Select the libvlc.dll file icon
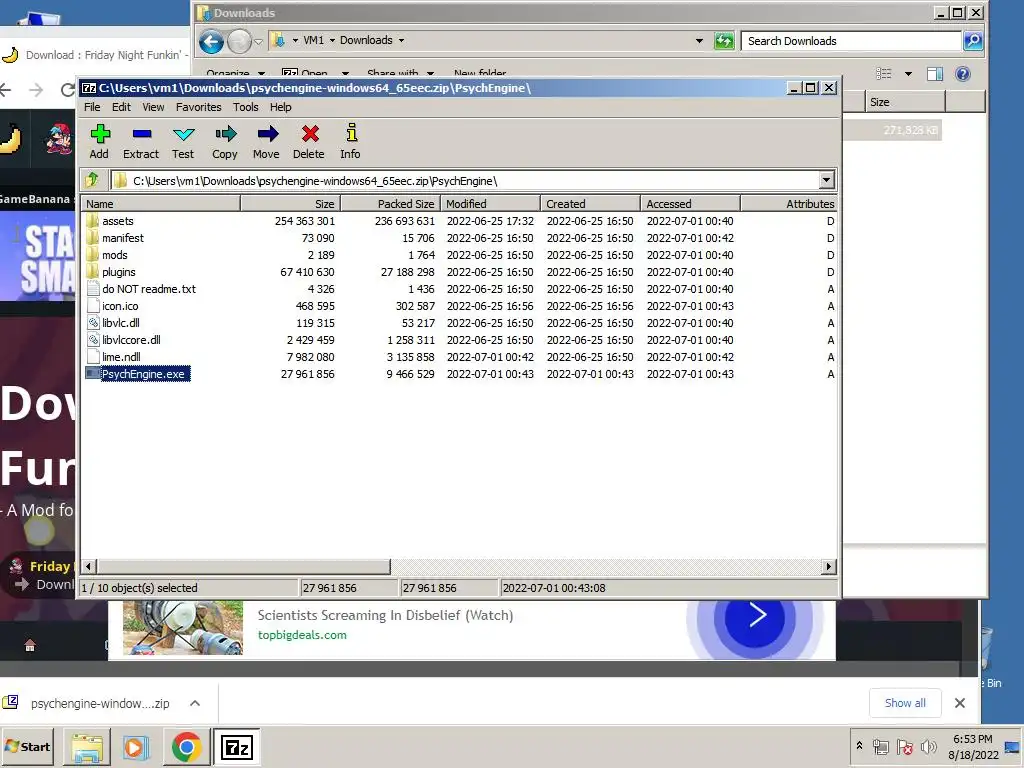Image resolution: width=1024 pixels, height=768 pixels. 93,323
